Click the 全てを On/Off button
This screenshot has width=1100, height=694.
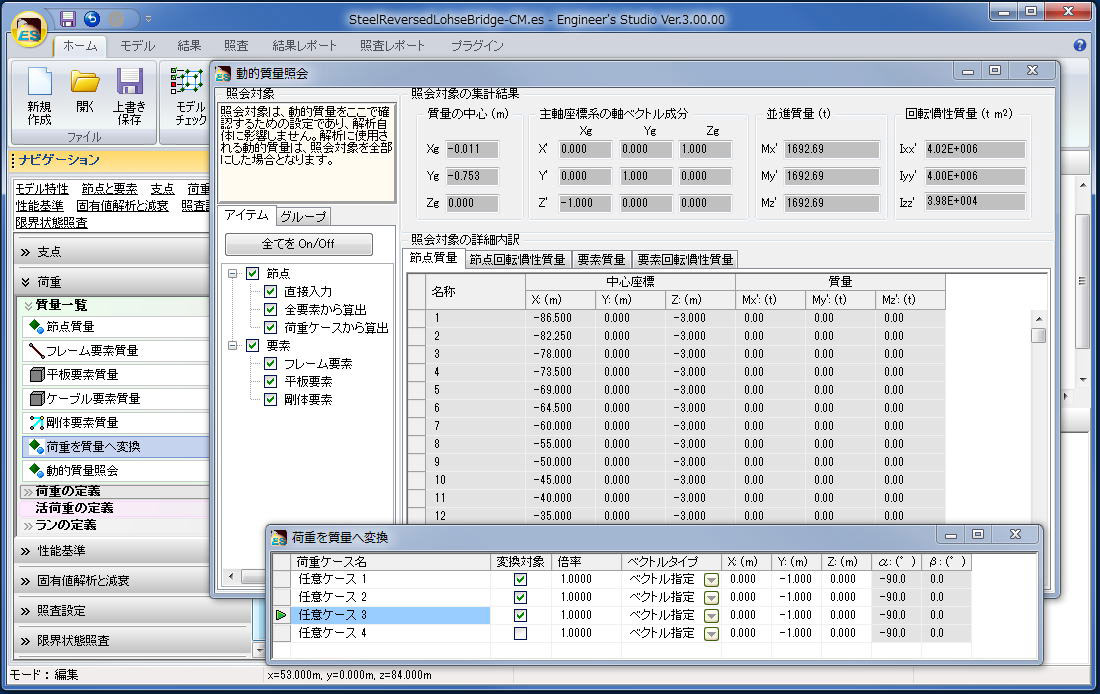(x=298, y=243)
